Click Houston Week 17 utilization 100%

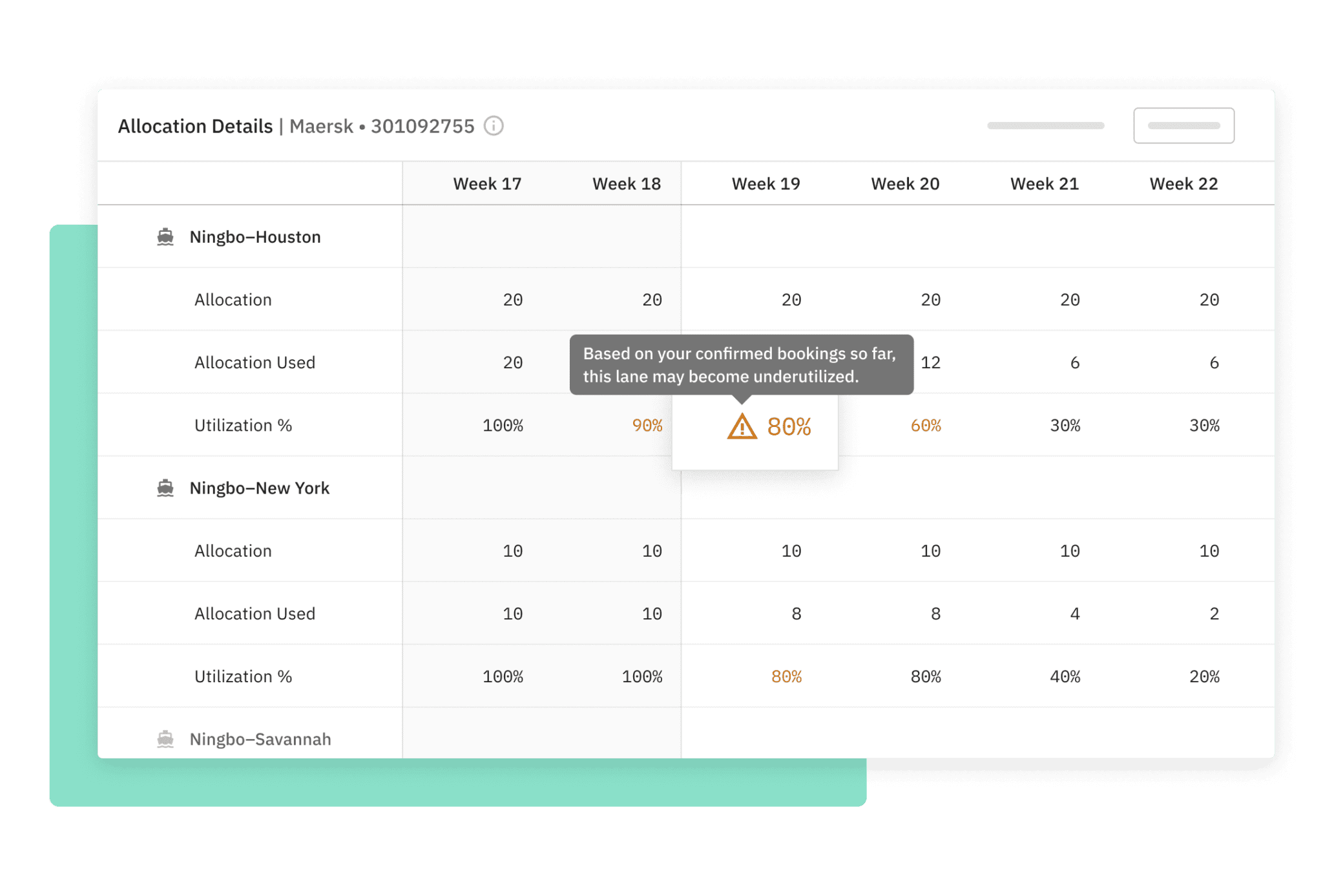tap(503, 425)
